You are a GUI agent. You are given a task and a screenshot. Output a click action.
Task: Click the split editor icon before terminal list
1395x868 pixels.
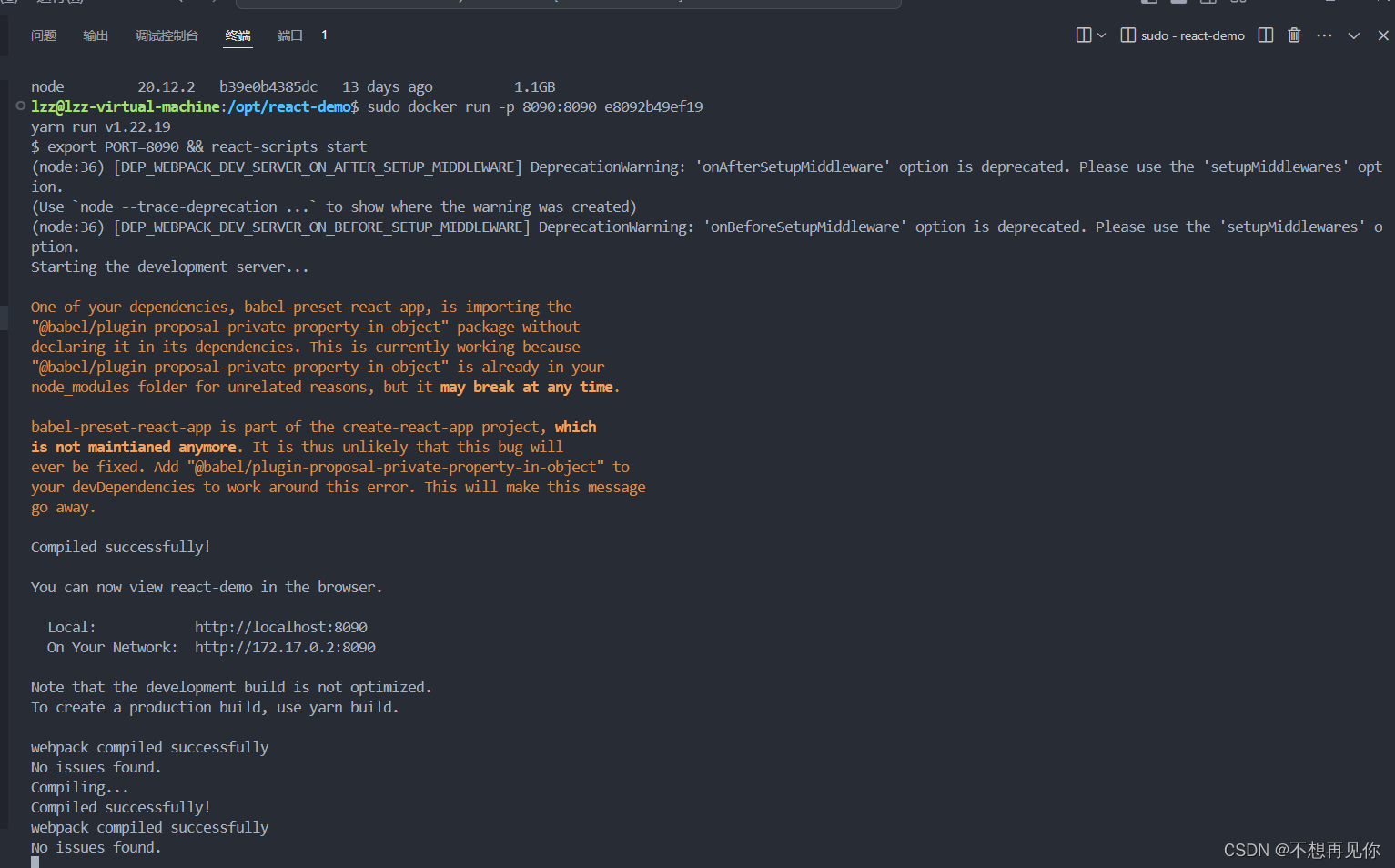(1127, 35)
